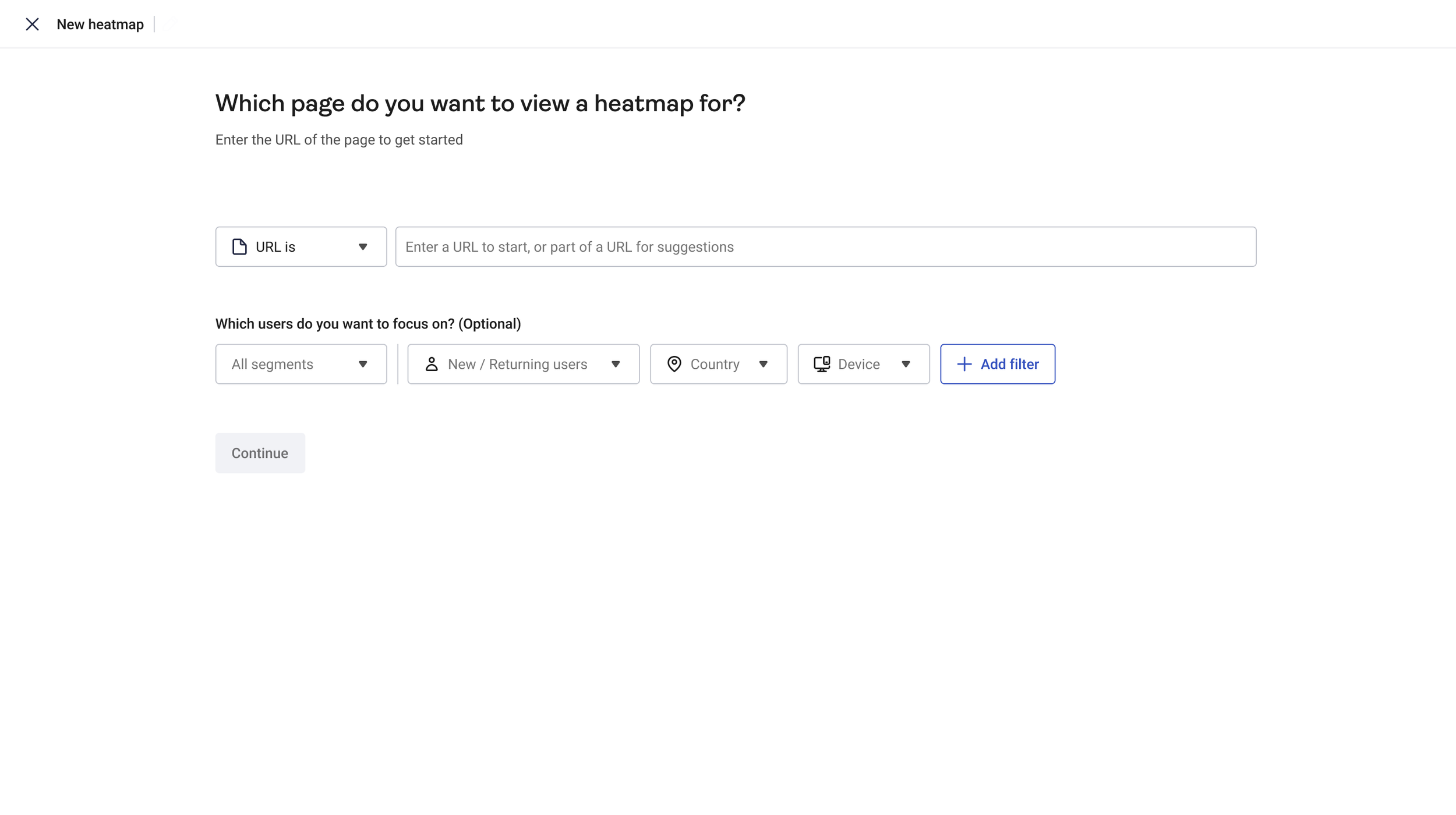The width and height of the screenshot is (1456, 815).
Task: Click the location pin icon for Country
Action: [x=674, y=364]
